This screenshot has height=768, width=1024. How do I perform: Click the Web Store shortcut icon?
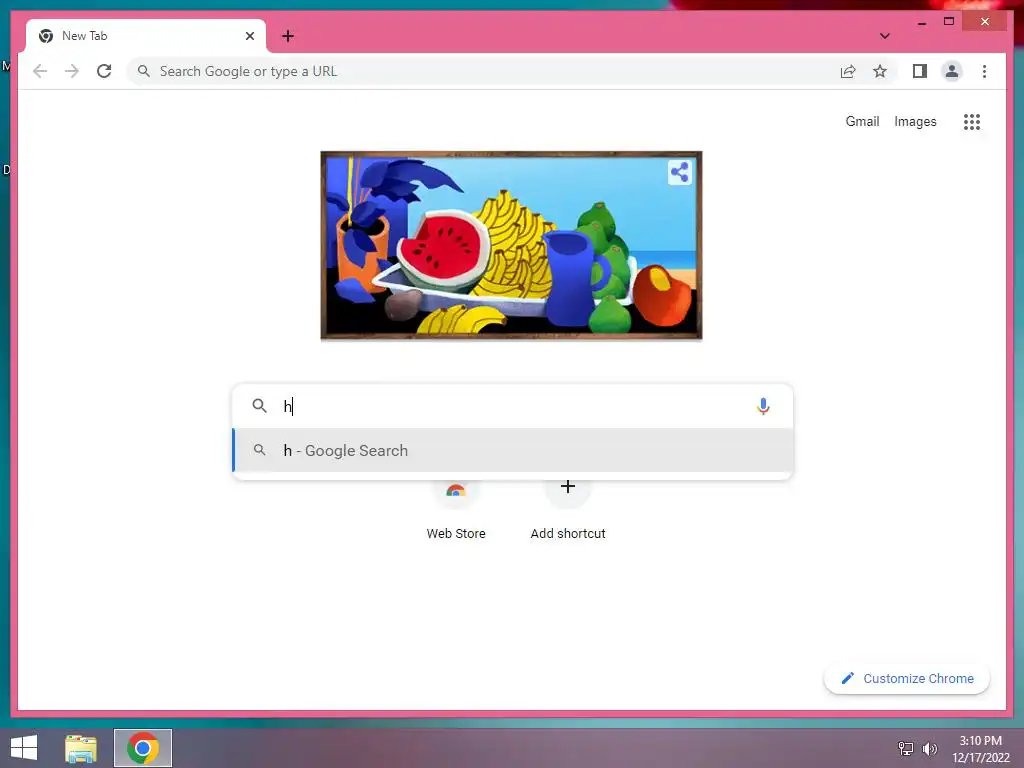(456, 490)
